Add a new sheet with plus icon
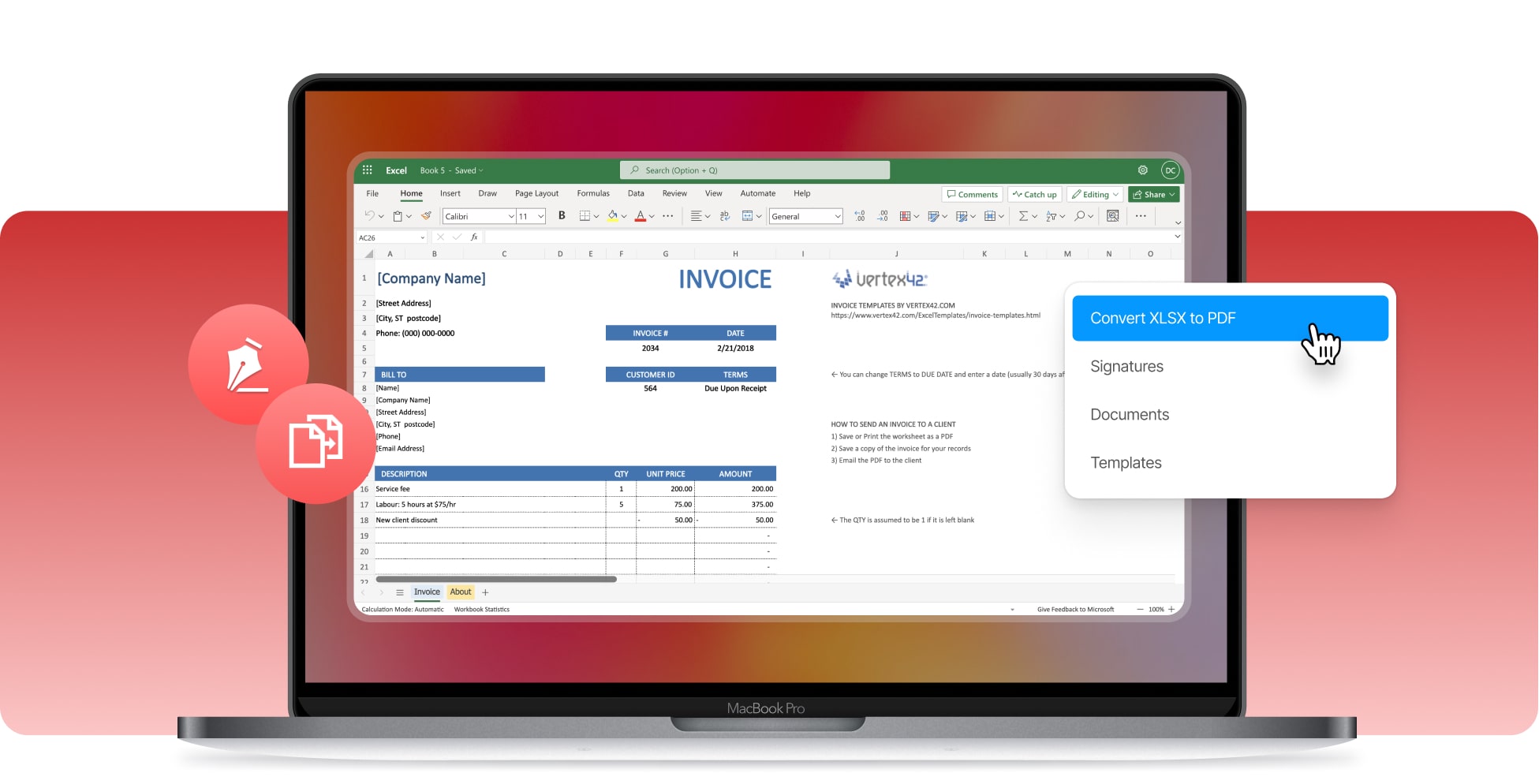The height and width of the screenshot is (784, 1539). pos(485,592)
